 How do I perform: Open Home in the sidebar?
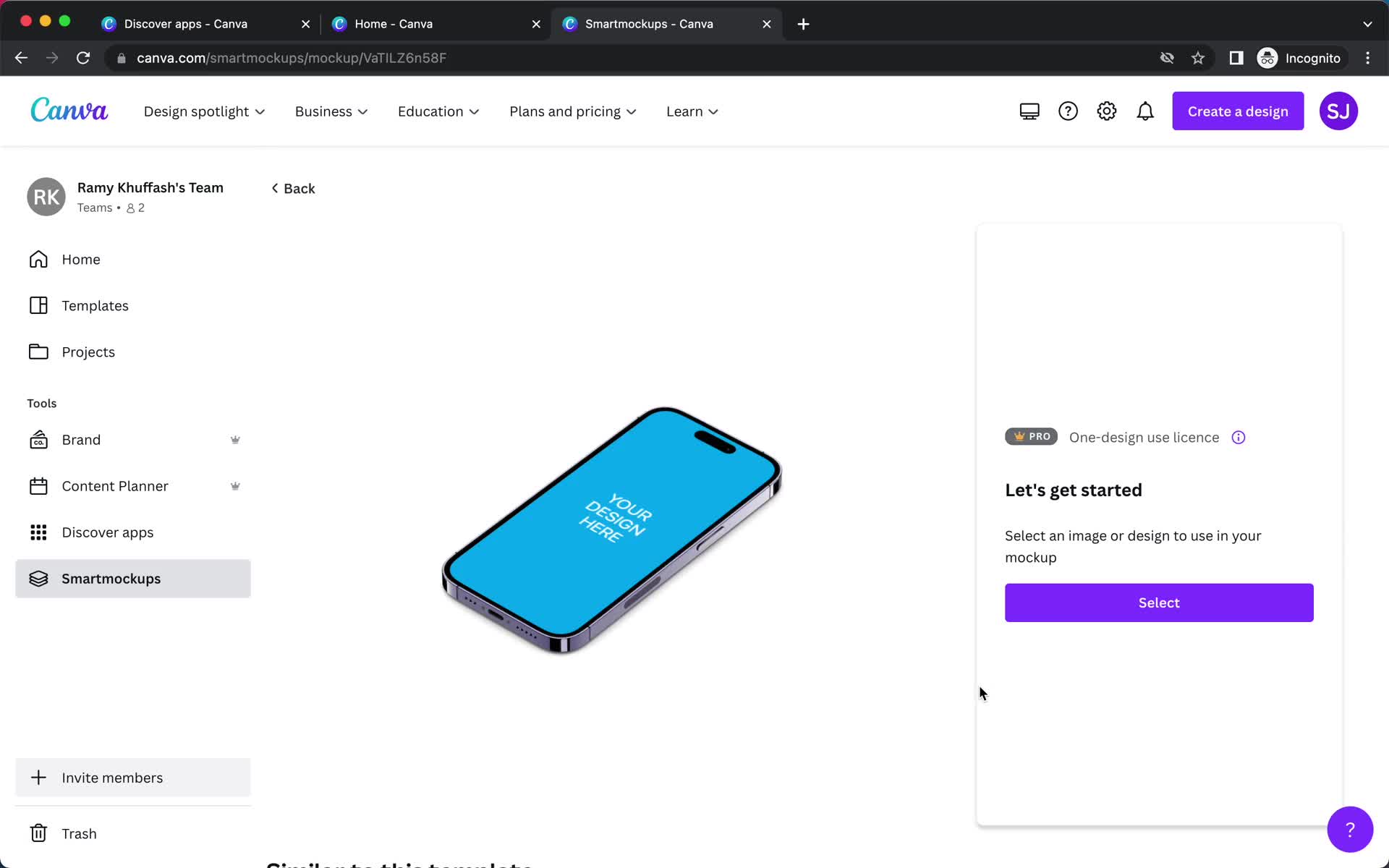click(x=133, y=259)
